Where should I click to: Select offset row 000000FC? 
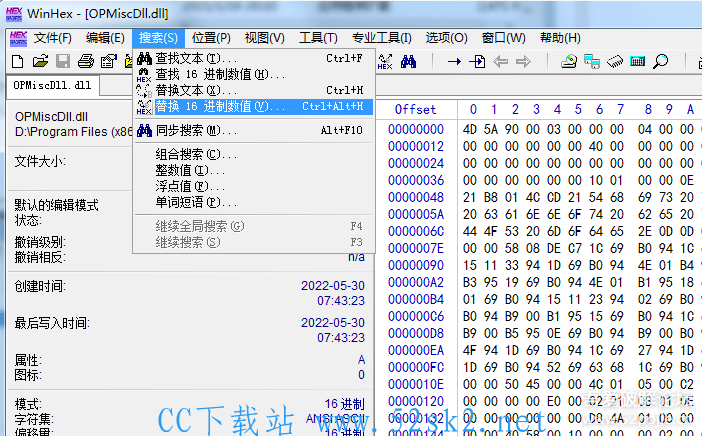416,368
